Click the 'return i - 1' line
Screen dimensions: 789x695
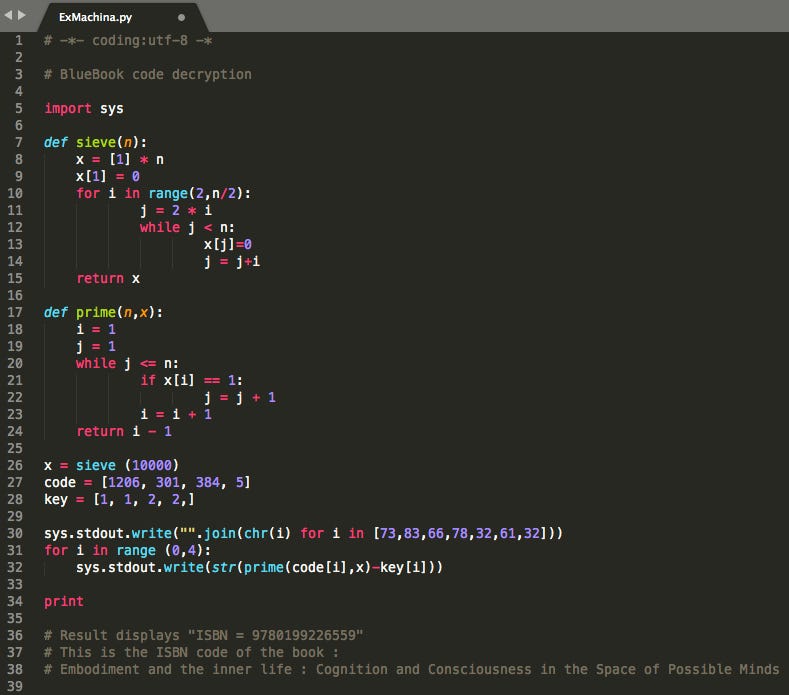point(124,432)
